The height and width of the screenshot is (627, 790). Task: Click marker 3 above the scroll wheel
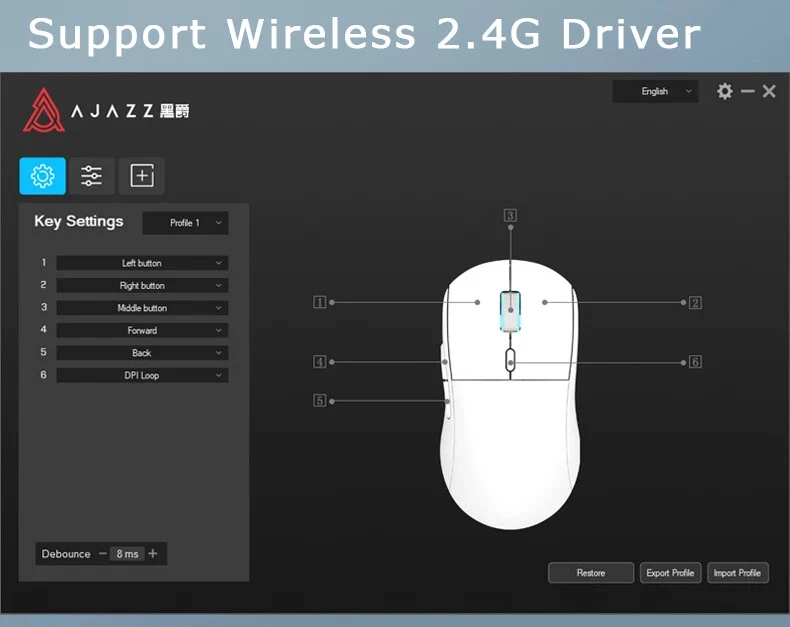pos(510,215)
